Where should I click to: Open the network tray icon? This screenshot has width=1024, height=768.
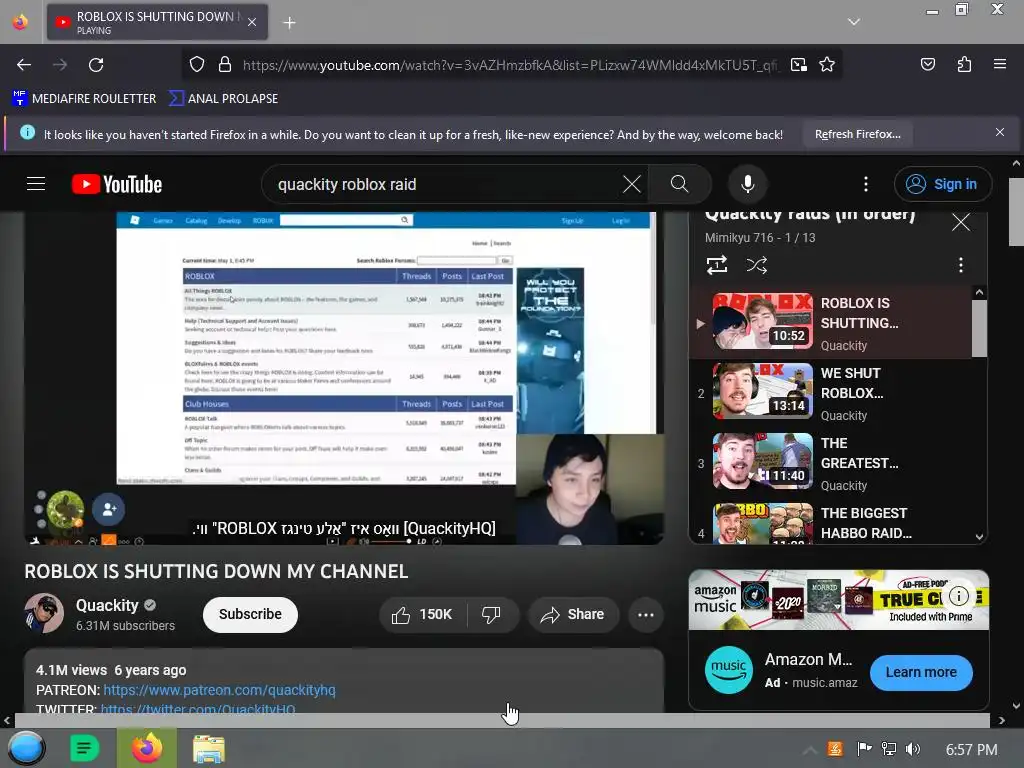(889, 749)
